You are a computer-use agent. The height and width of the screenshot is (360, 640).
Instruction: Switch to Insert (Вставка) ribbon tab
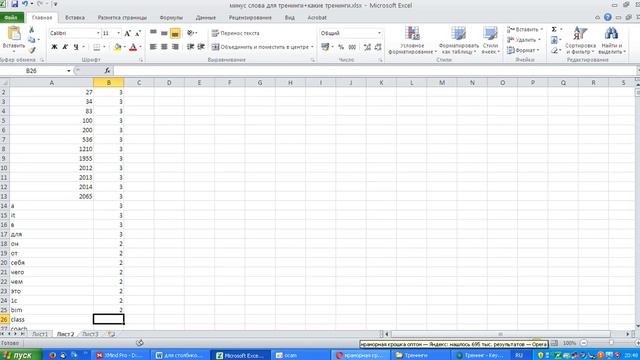75,18
